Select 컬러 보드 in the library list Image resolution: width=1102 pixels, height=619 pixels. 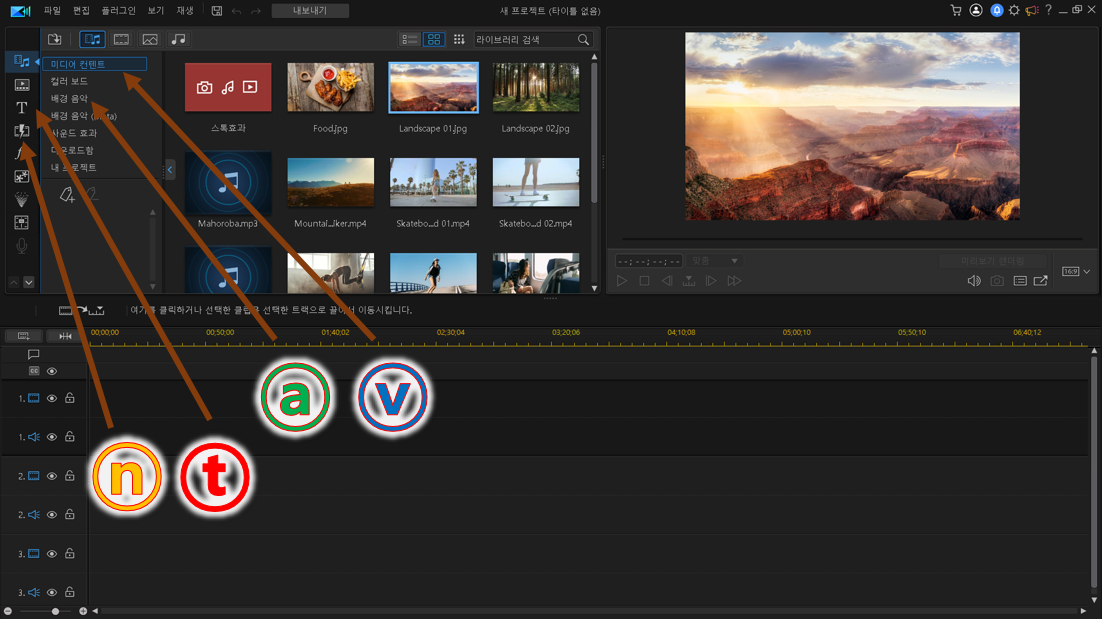tap(70, 81)
